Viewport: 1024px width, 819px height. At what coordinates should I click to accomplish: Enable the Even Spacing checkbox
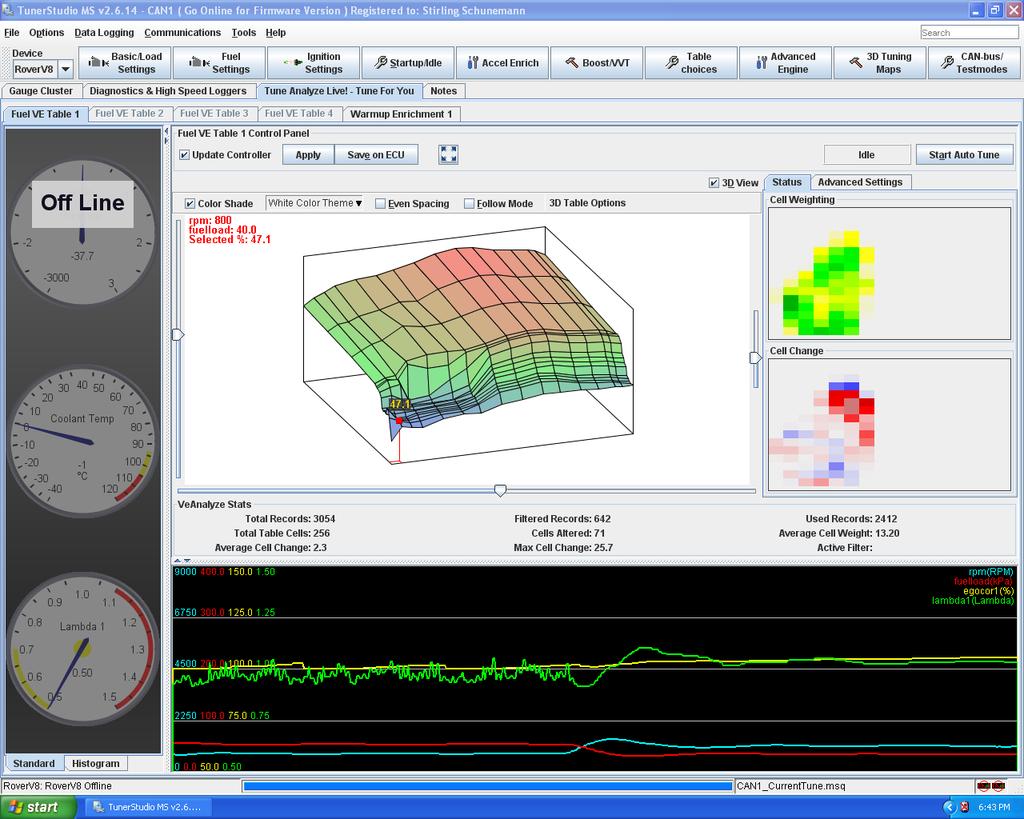coord(380,203)
